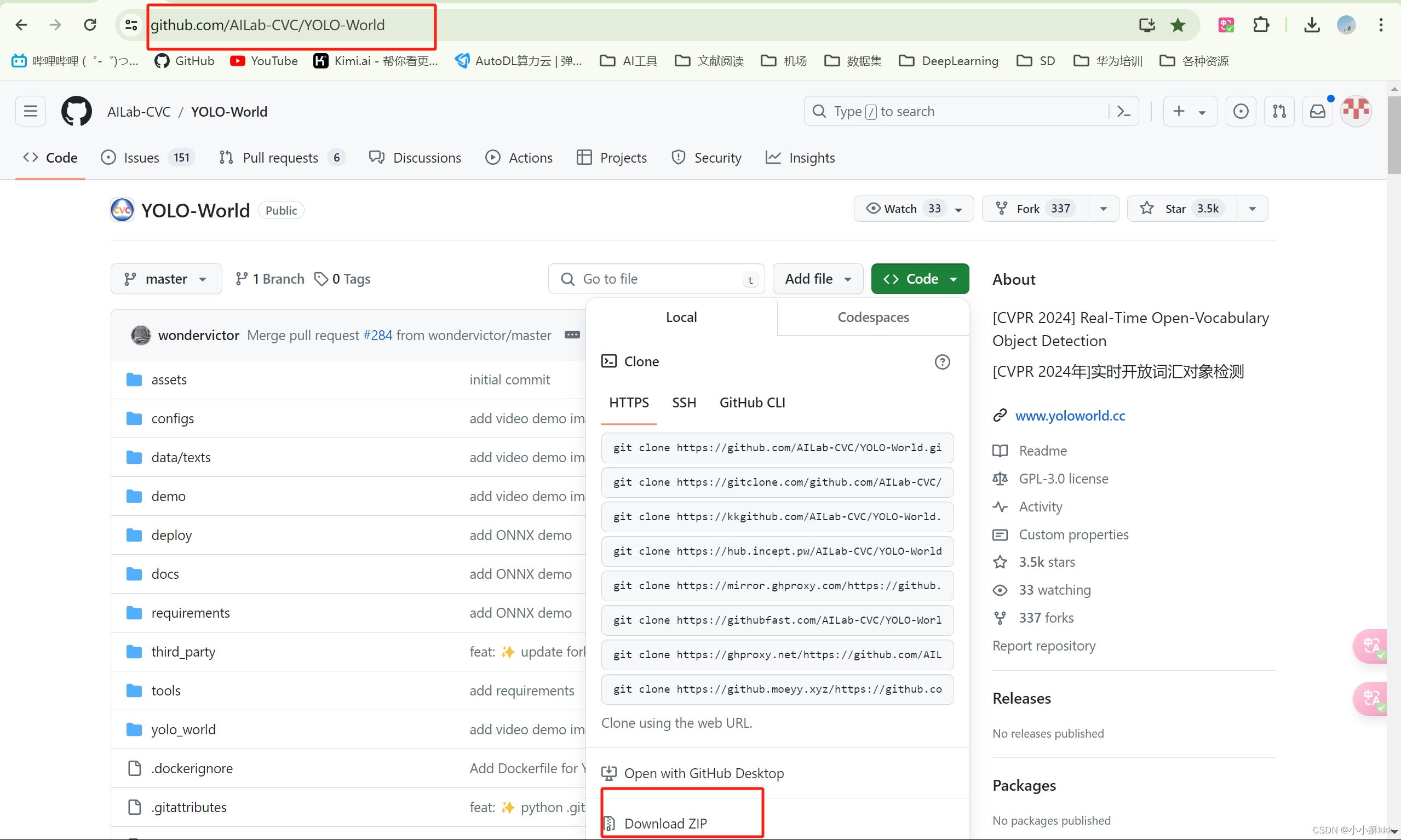1401x840 pixels.
Task: Open the AI工具 bookmark folder
Action: (x=628, y=61)
